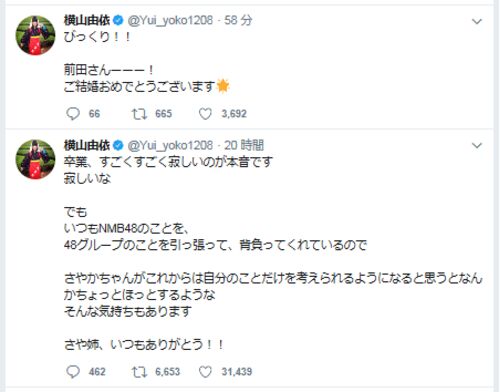Retweet the tweet with 665 retweets
Viewport: 500px width, 392px height.
click(139, 114)
